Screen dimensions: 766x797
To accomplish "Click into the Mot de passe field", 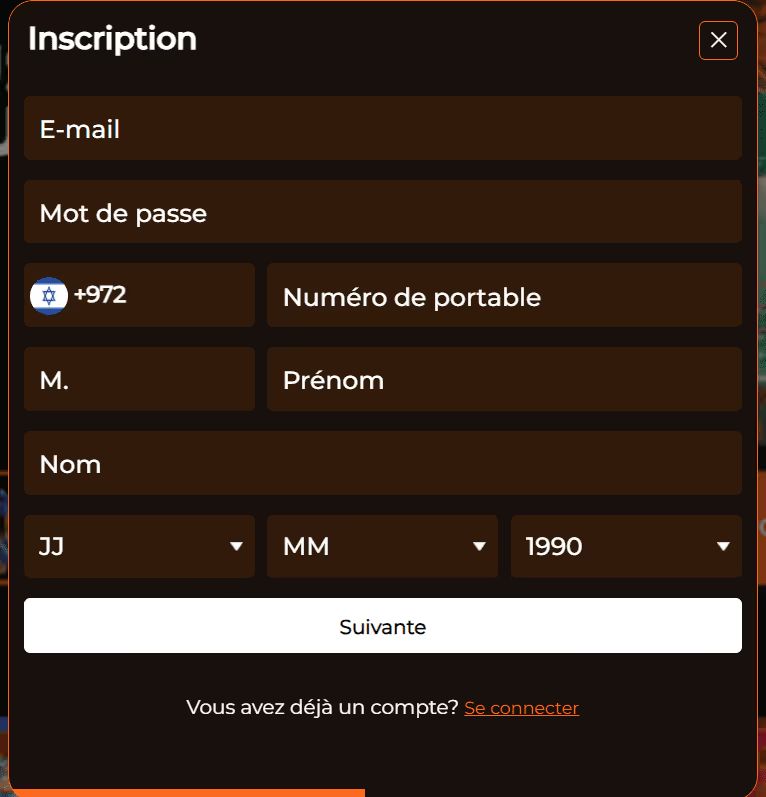I will 382,212.
